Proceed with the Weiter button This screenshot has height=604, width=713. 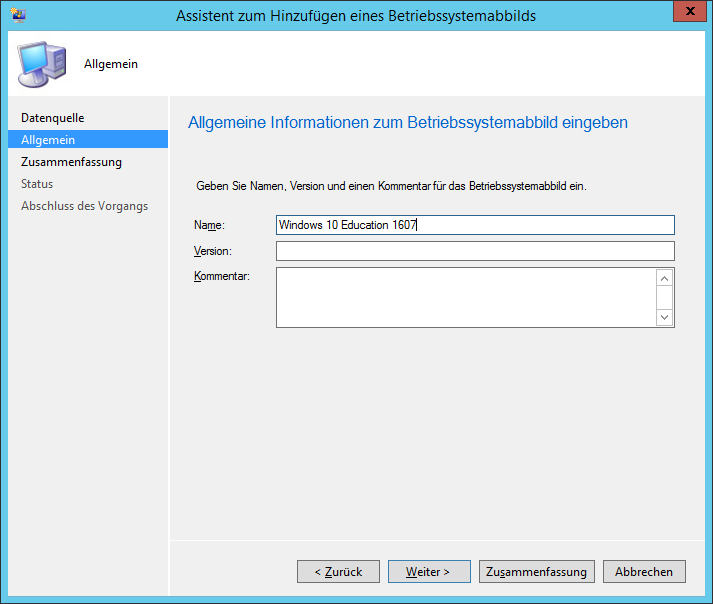(x=429, y=572)
